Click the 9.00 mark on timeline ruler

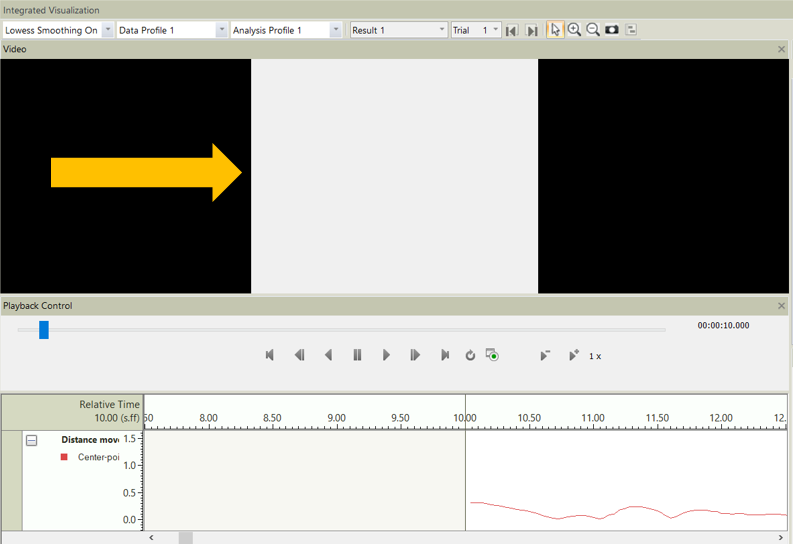(336, 418)
